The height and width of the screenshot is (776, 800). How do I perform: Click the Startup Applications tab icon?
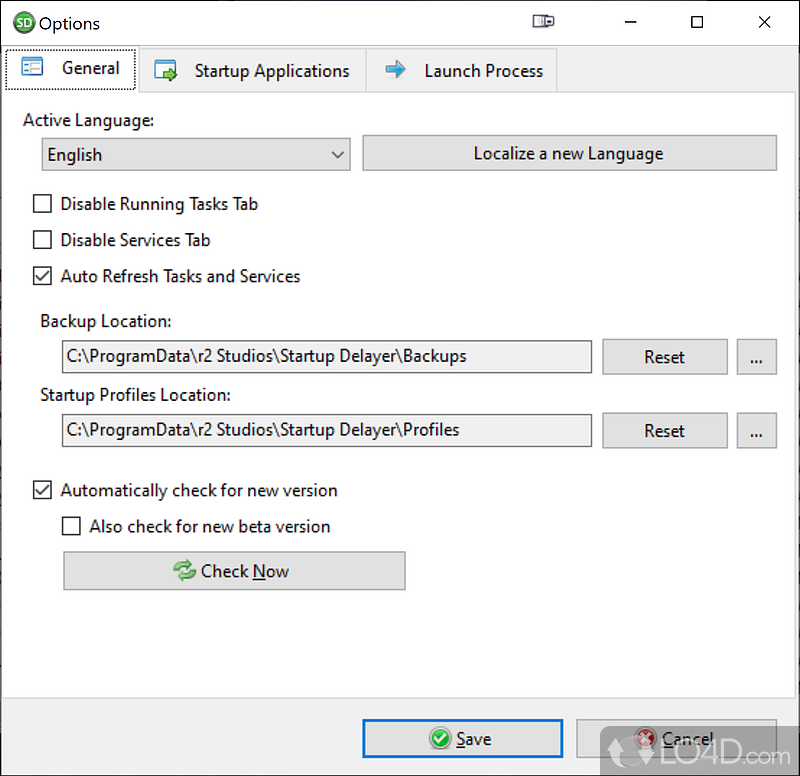tap(165, 71)
